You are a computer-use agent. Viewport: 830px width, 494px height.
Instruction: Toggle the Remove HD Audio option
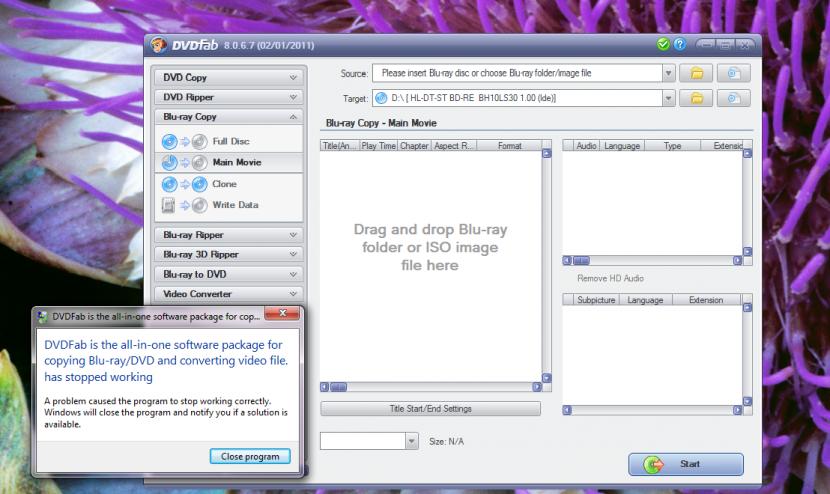coord(610,279)
